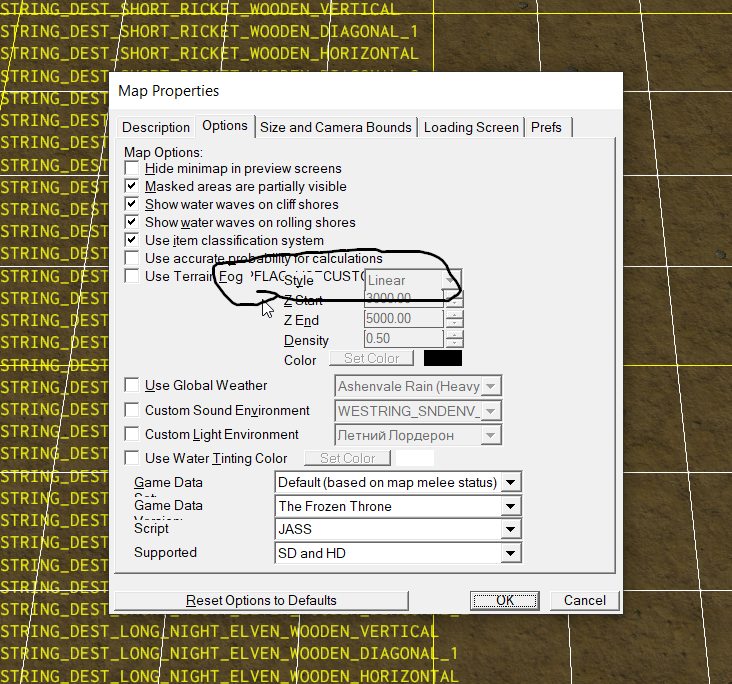Toggle Show water waves on rolling shores
The image size is (732, 684).
[132, 222]
